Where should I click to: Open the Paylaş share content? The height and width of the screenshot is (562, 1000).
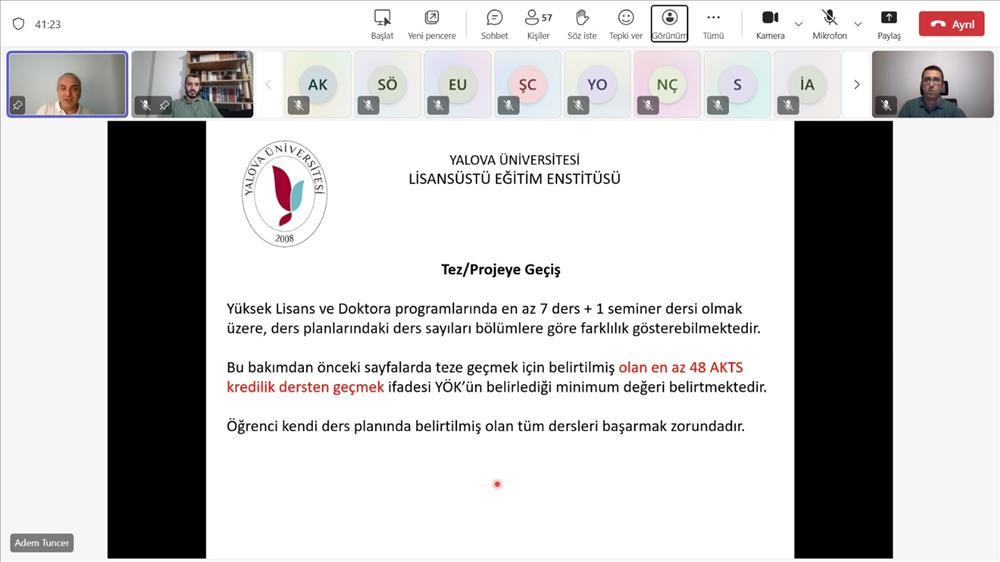tap(889, 24)
